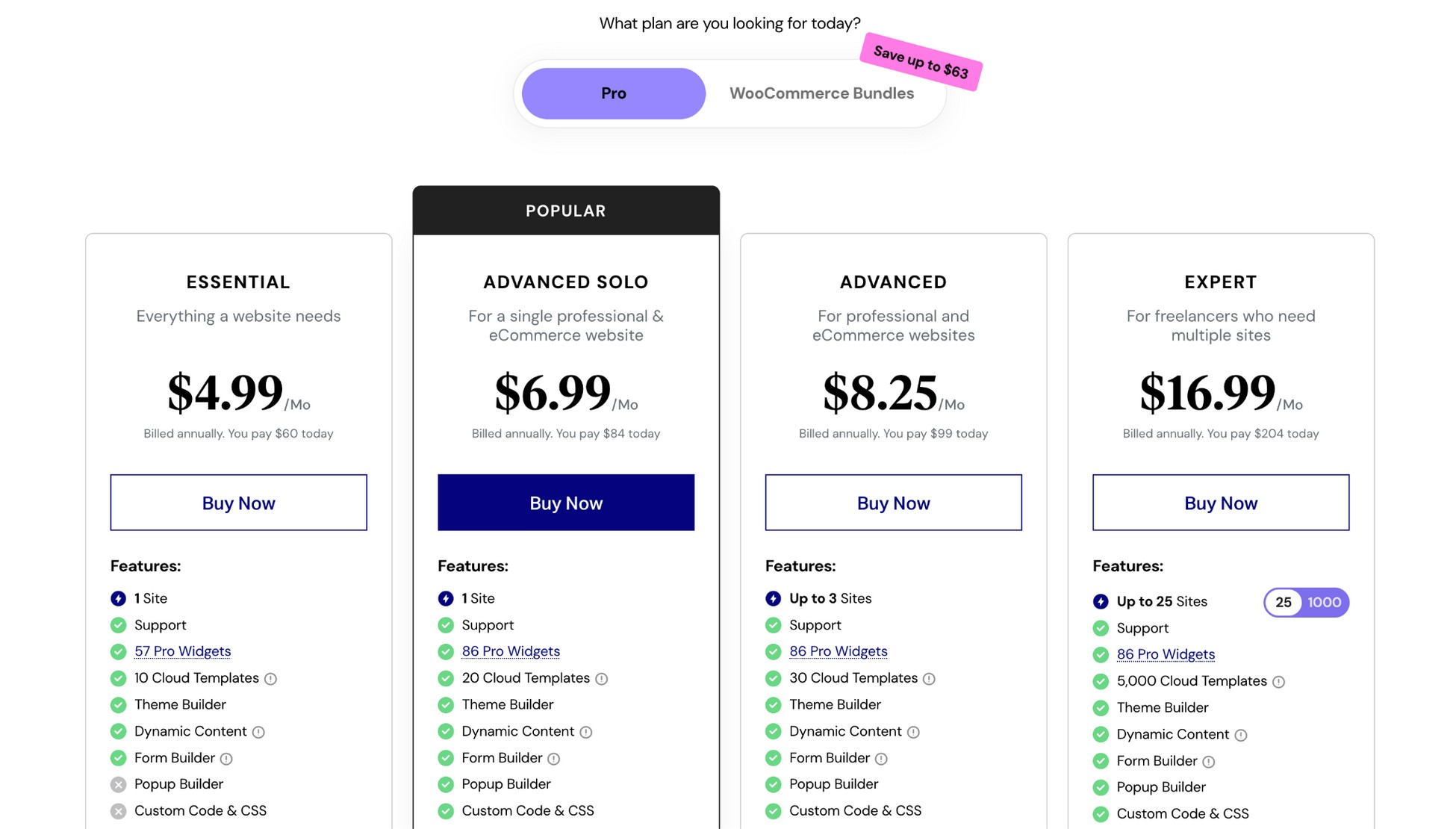Click the gray X beside Custom Code & CSS in Essential

pos(119,811)
